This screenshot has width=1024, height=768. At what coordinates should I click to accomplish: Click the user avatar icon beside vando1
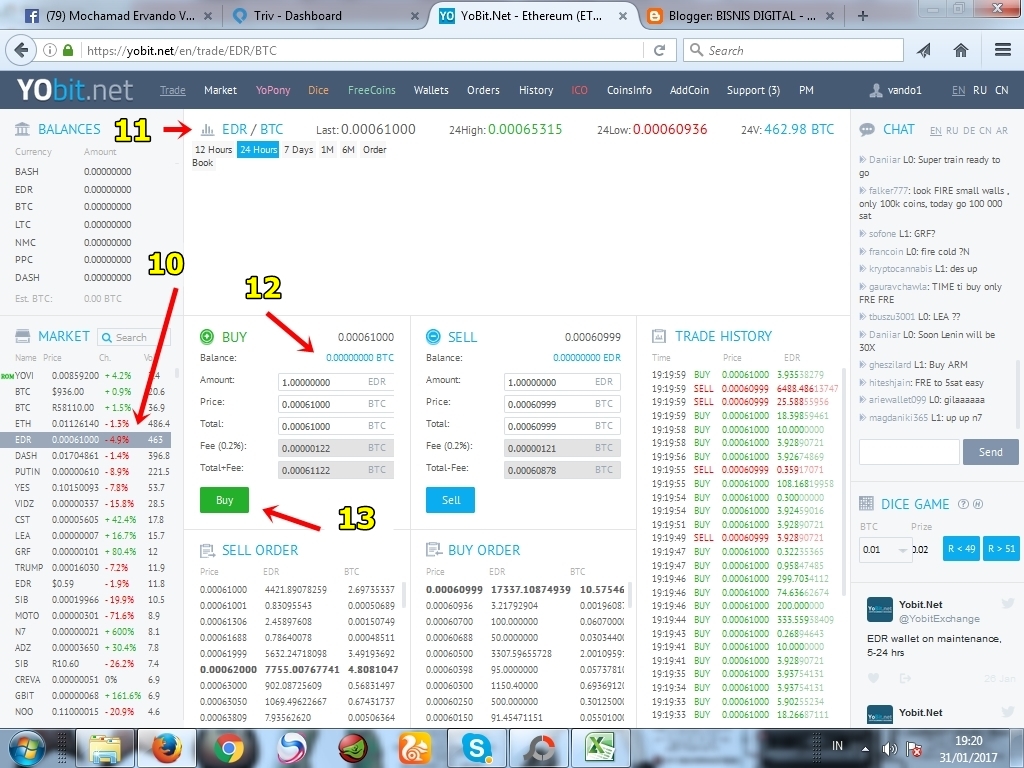coord(876,90)
